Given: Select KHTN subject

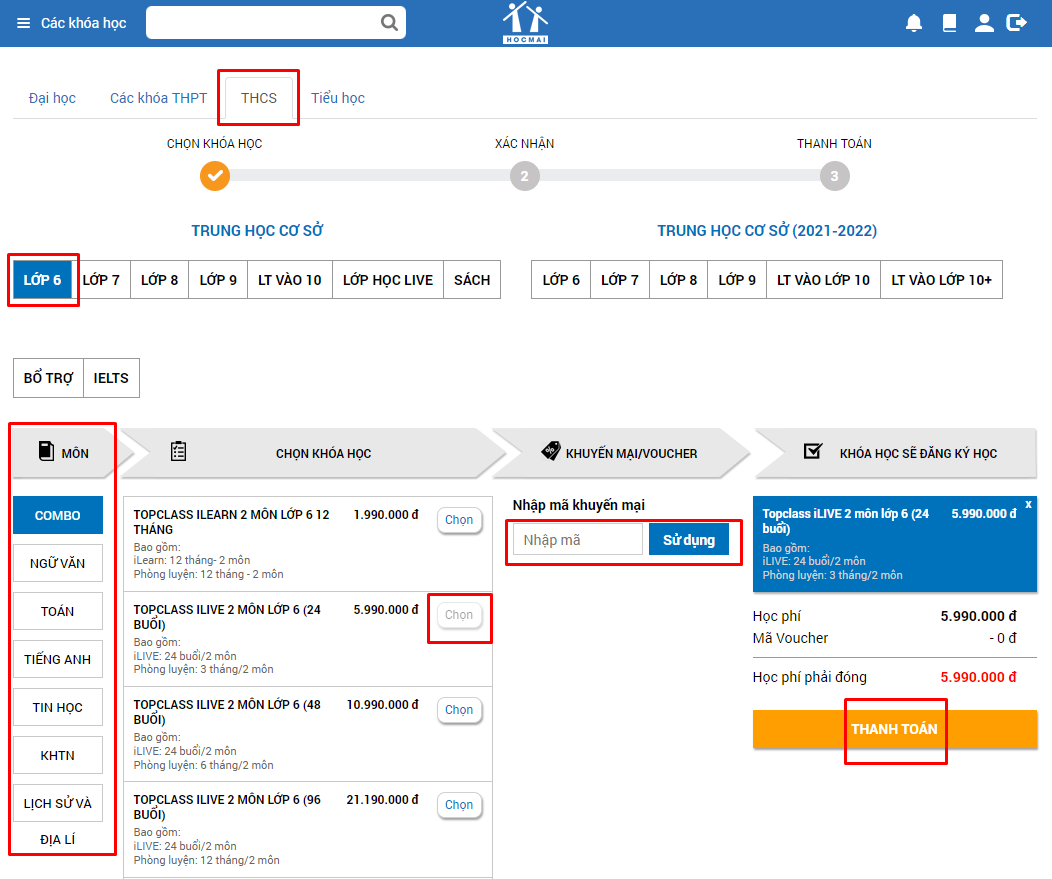Looking at the screenshot, I should coord(58,755).
